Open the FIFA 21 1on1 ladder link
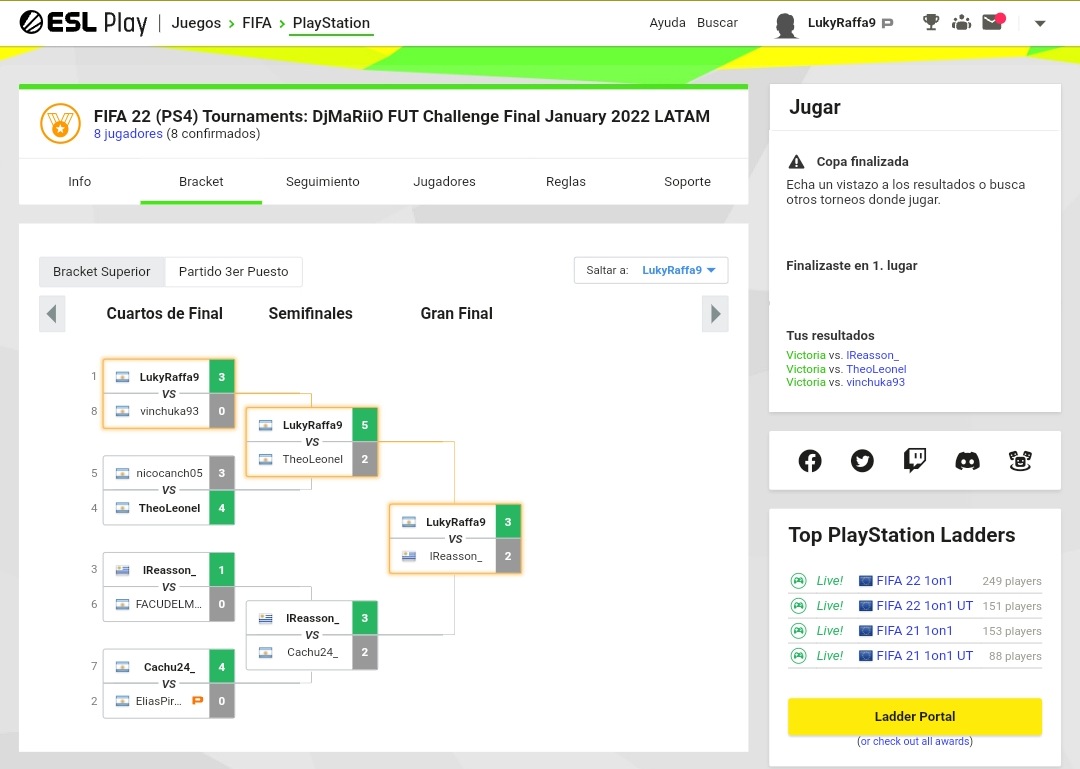Image resolution: width=1080 pixels, height=769 pixels. (x=914, y=630)
